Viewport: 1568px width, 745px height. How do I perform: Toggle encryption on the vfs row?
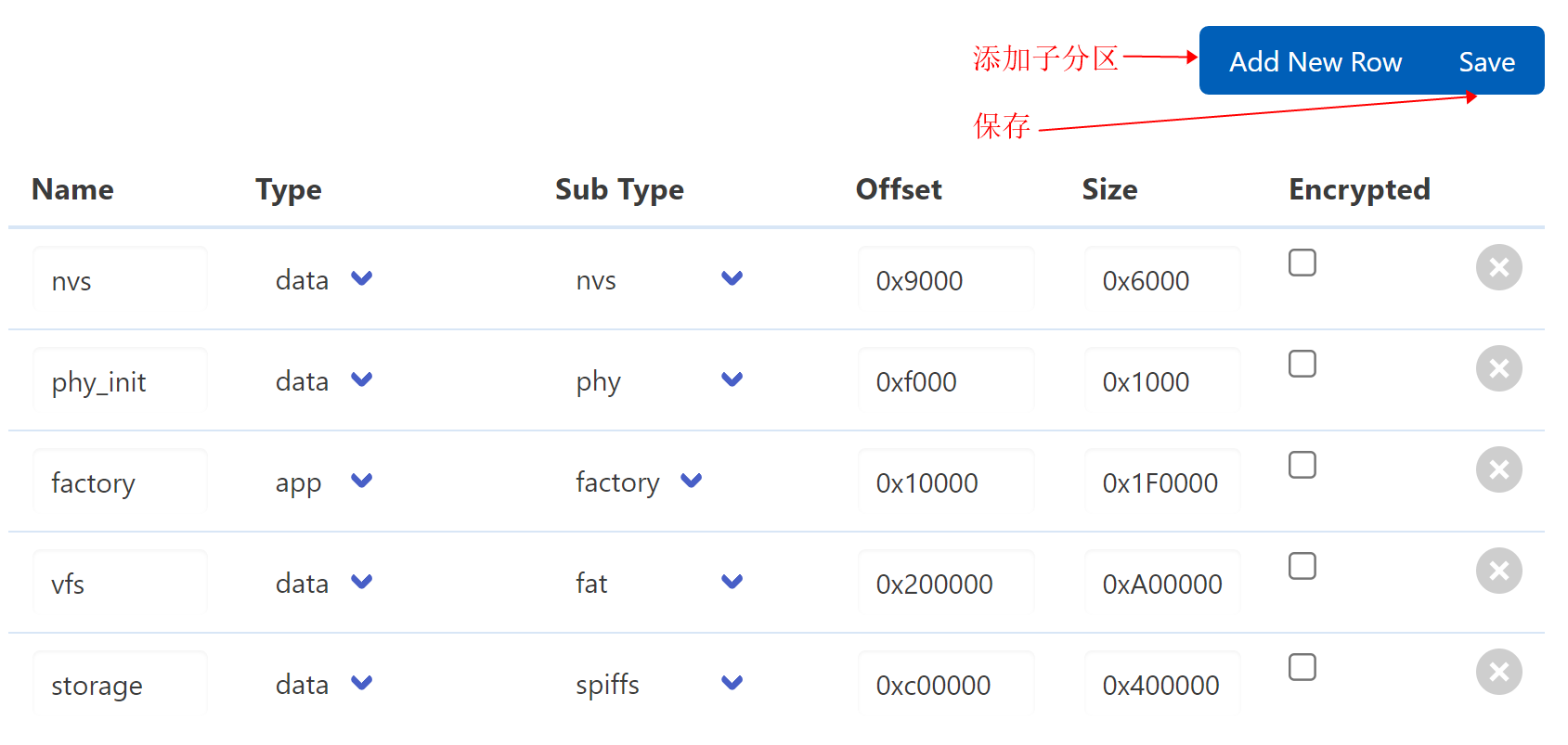coord(1302,566)
